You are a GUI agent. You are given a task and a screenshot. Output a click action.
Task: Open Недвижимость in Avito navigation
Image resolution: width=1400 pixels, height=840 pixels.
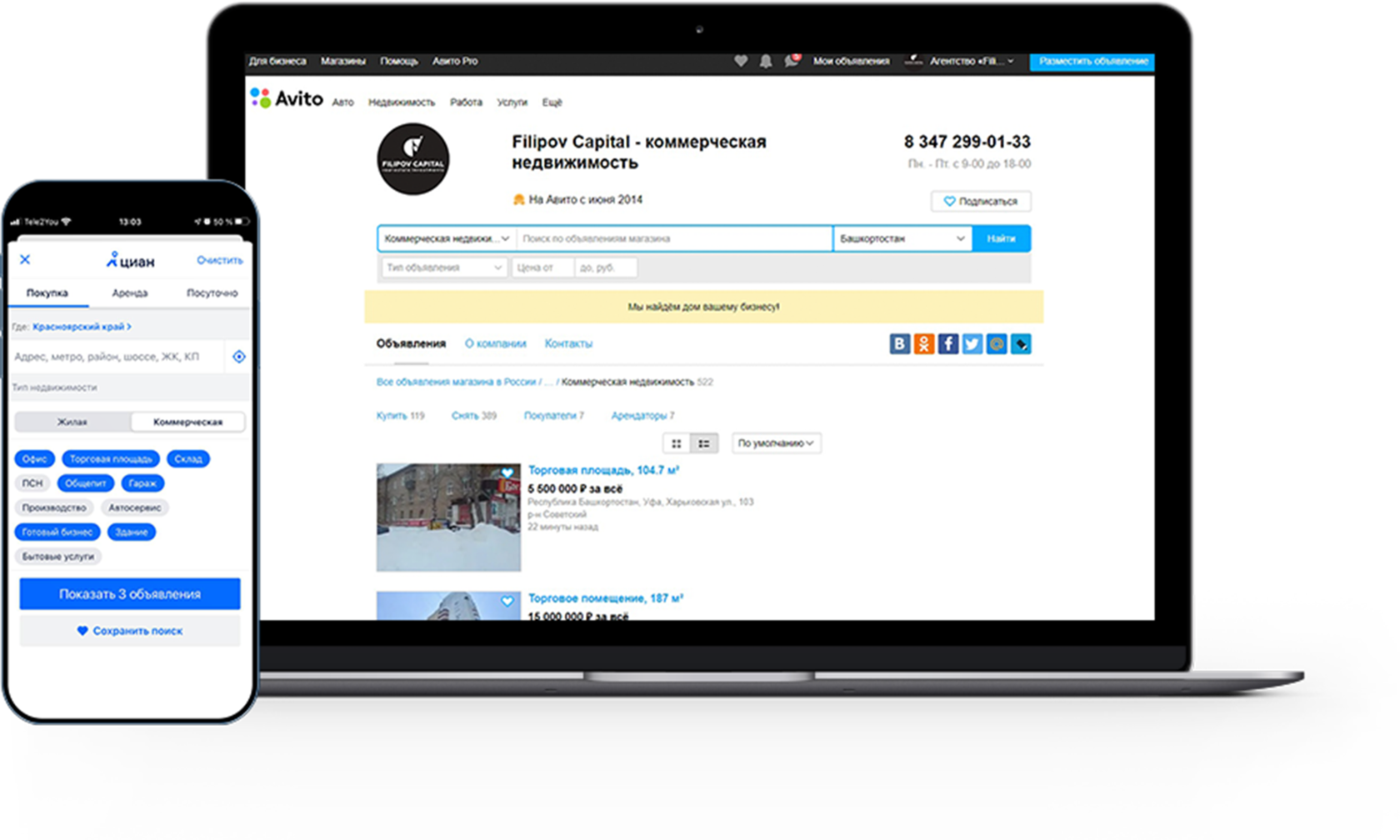(x=402, y=102)
